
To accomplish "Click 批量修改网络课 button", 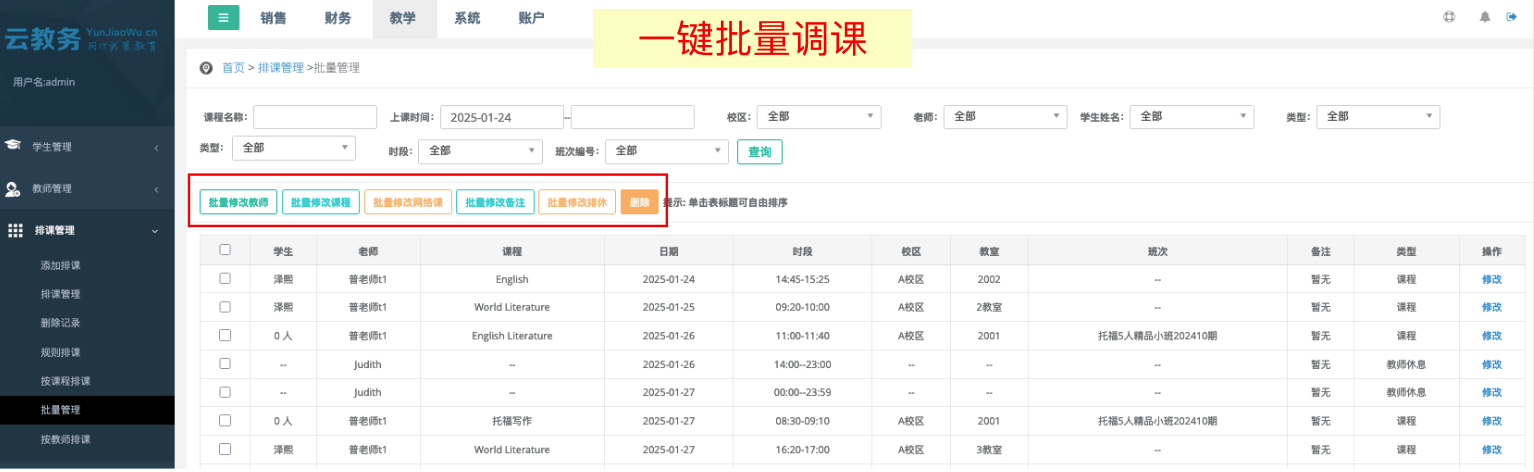I will (408, 202).
